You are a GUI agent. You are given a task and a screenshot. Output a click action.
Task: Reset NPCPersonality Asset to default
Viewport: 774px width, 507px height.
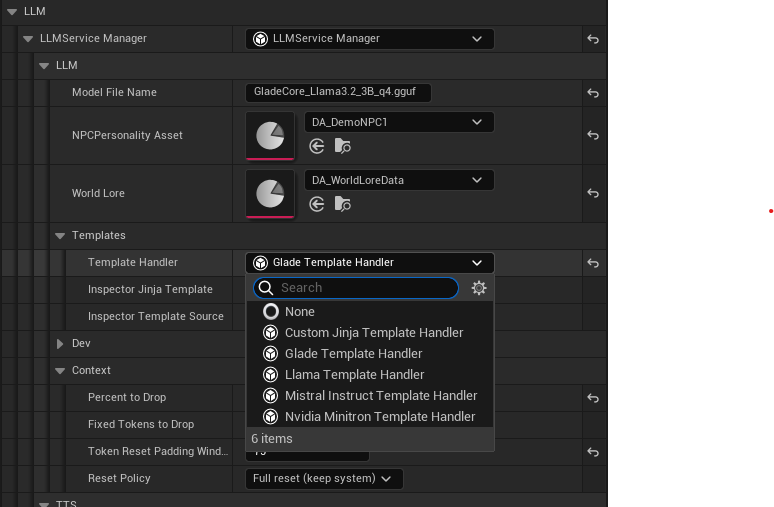(593, 135)
